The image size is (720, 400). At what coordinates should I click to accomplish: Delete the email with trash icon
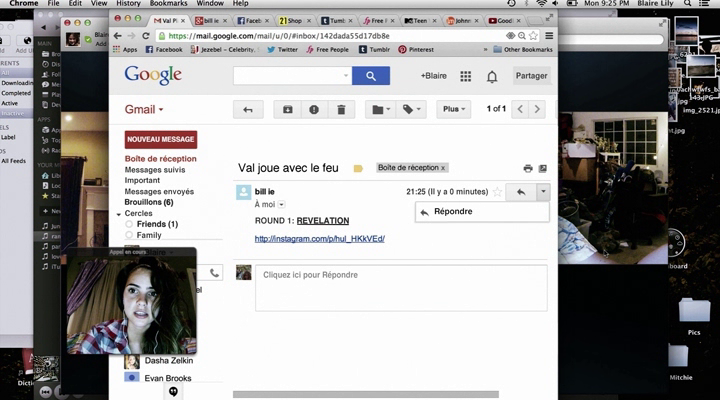(x=341, y=109)
